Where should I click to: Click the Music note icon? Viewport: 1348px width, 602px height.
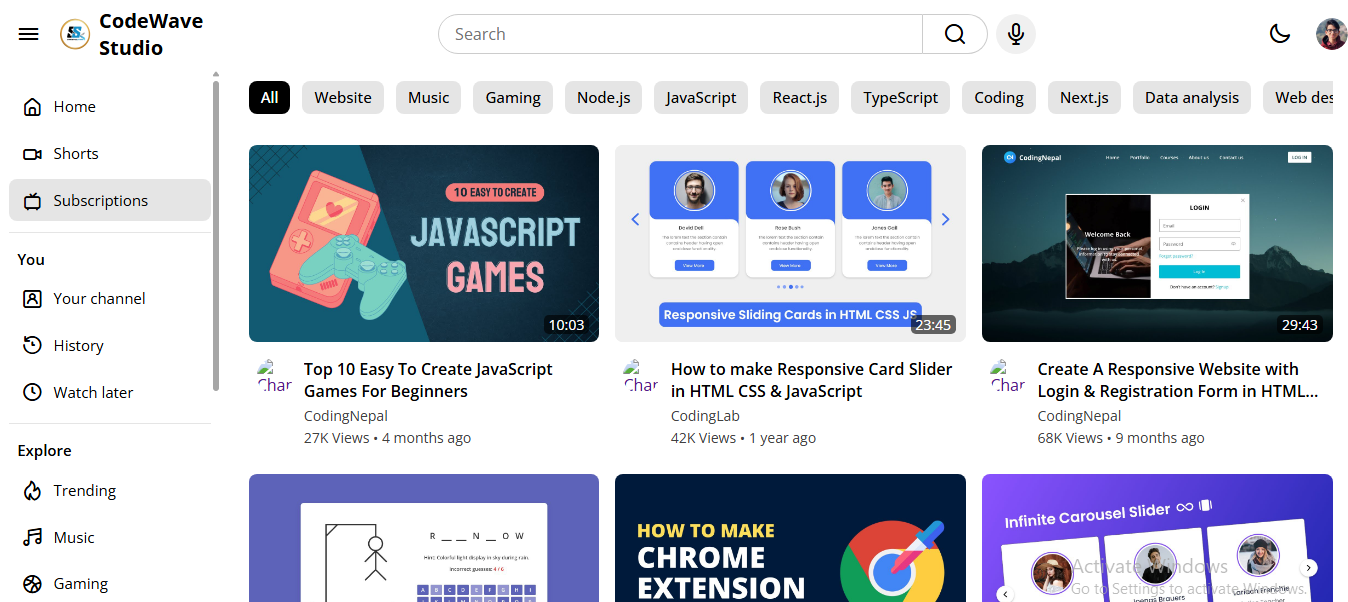(x=33, y=538)
